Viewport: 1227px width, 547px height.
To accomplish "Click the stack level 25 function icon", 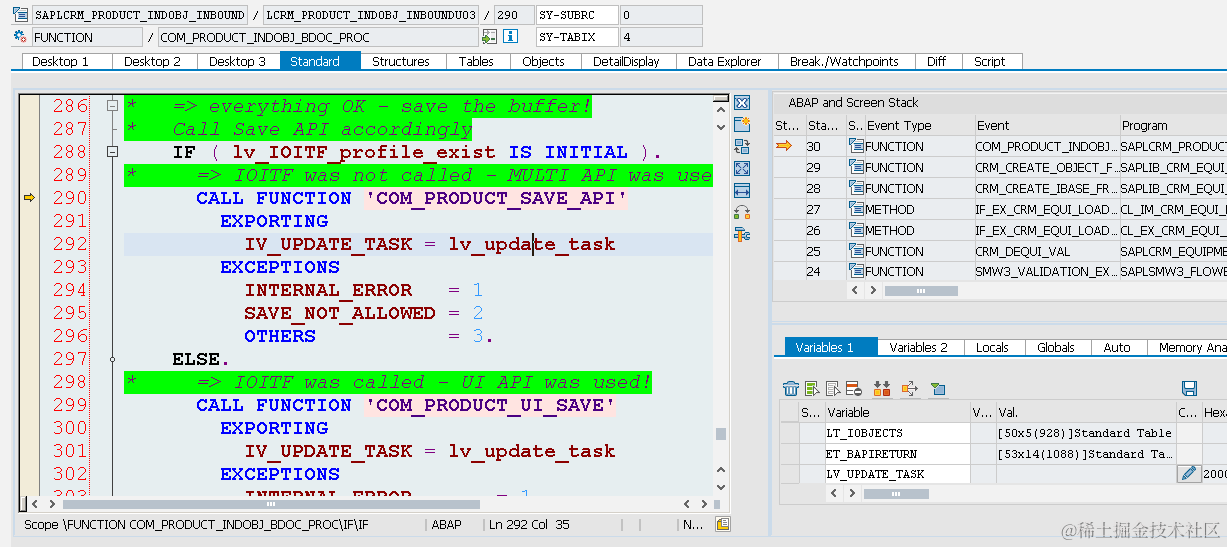I will pyautogui.click(x=856, y=251).
